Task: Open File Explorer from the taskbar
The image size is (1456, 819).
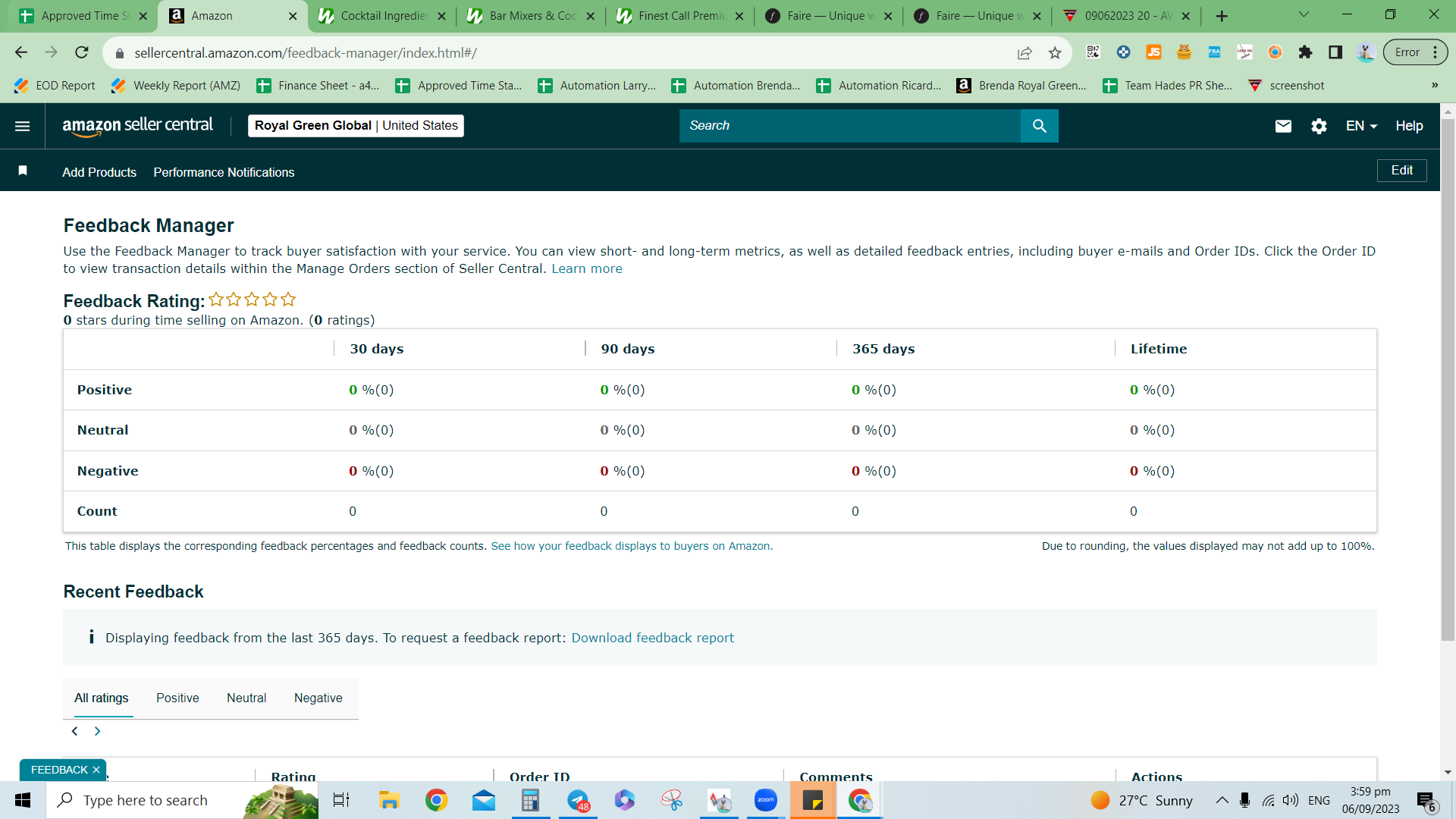Action: pos(389,800)
